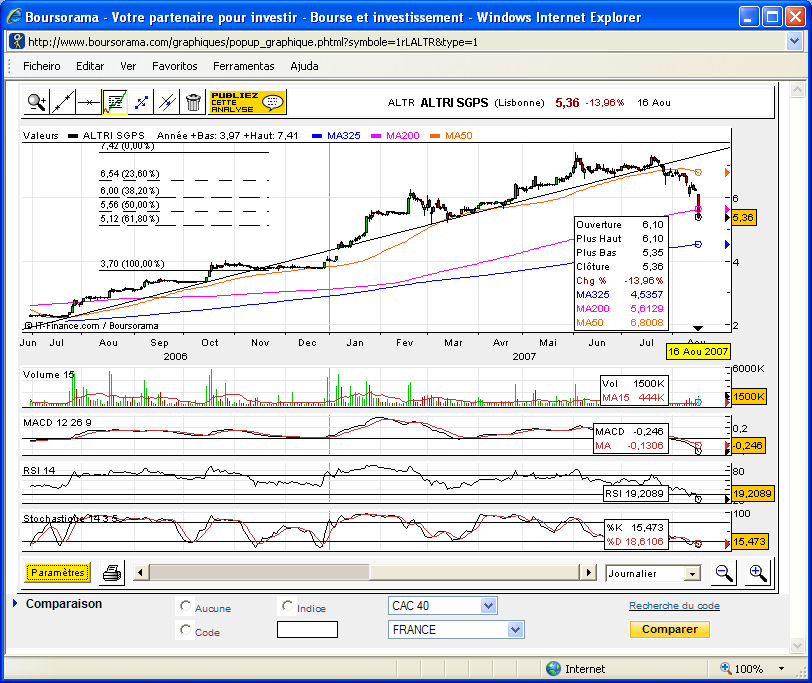Screen dimensions: 812x683
Task: Click the page icon in address bar
Action: (17, 41)
